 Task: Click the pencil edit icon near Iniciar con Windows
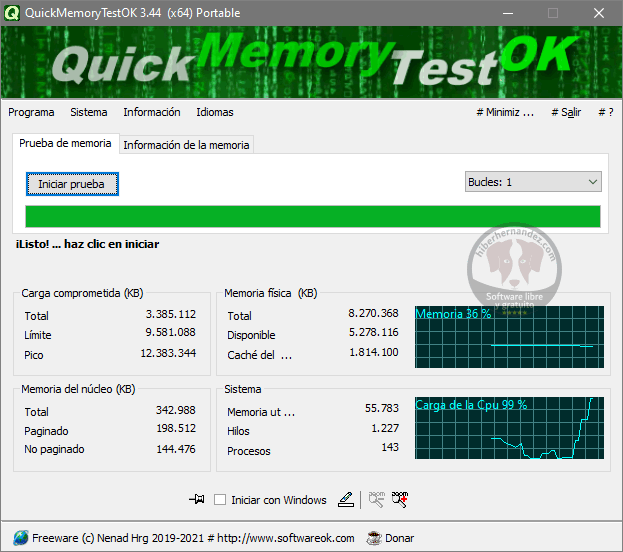coord(346,500)
